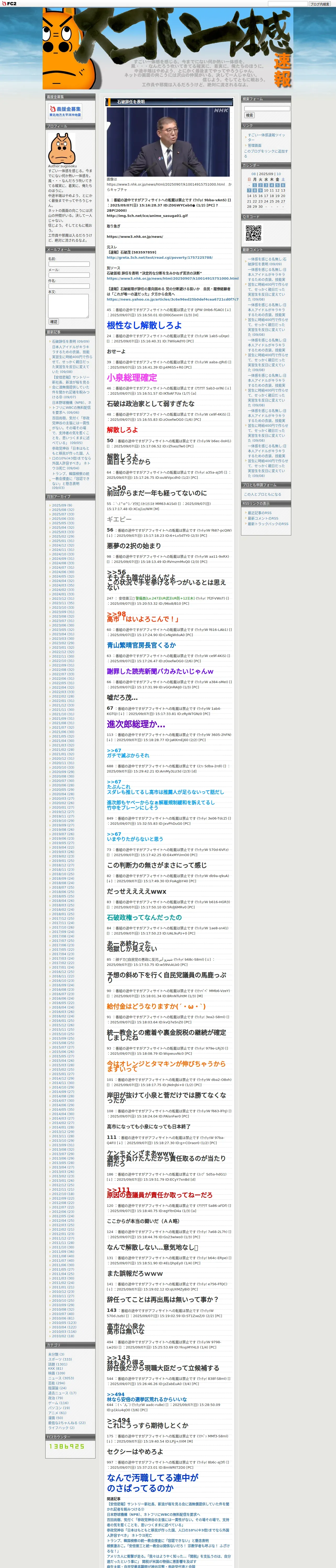Viewport: 336px width, 1568px height.
Task: Click the FC2 counter digits 1386925
Action: point(66,1446)
